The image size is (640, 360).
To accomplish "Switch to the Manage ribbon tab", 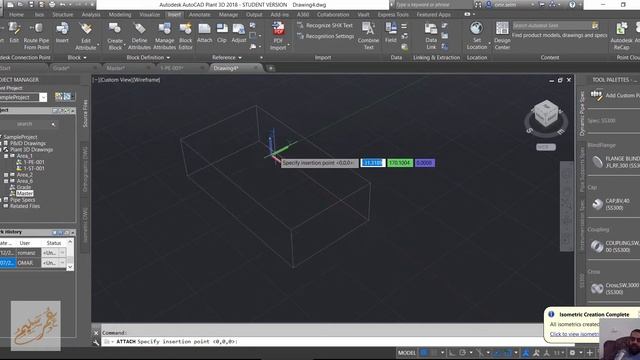I will point(228,14).
